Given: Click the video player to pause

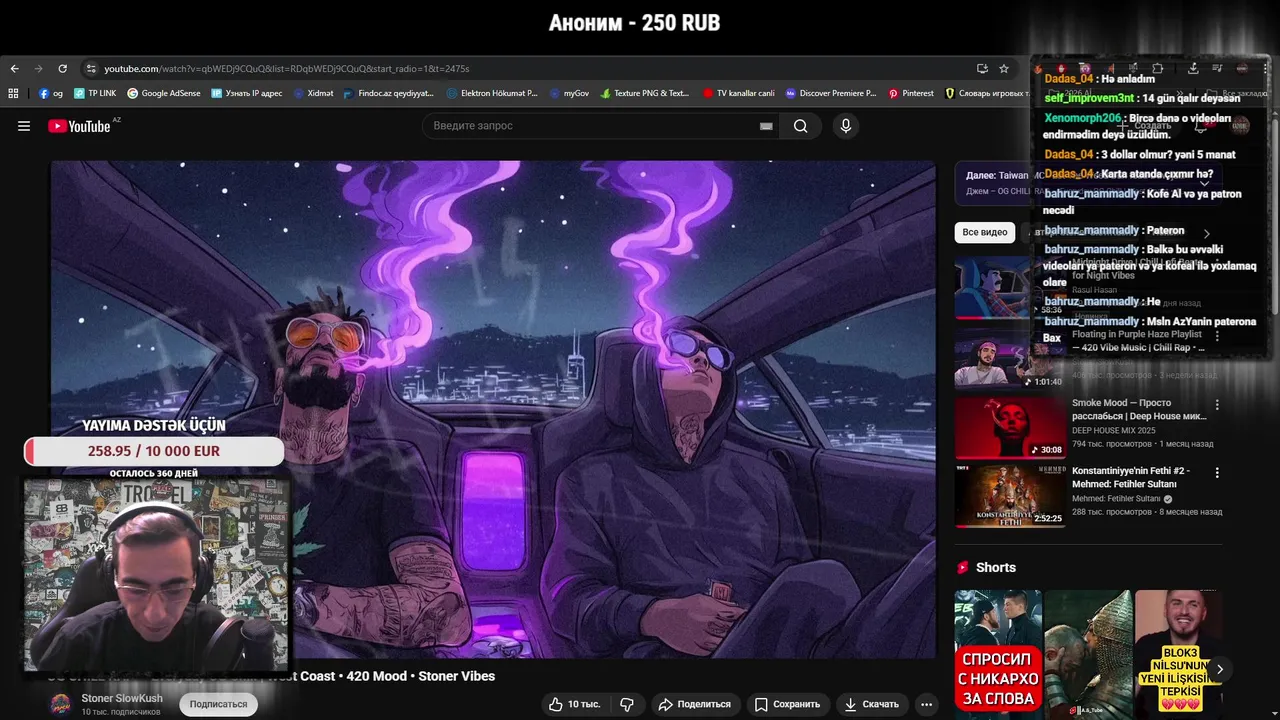Looking at the screenshot, I should 493,409.
